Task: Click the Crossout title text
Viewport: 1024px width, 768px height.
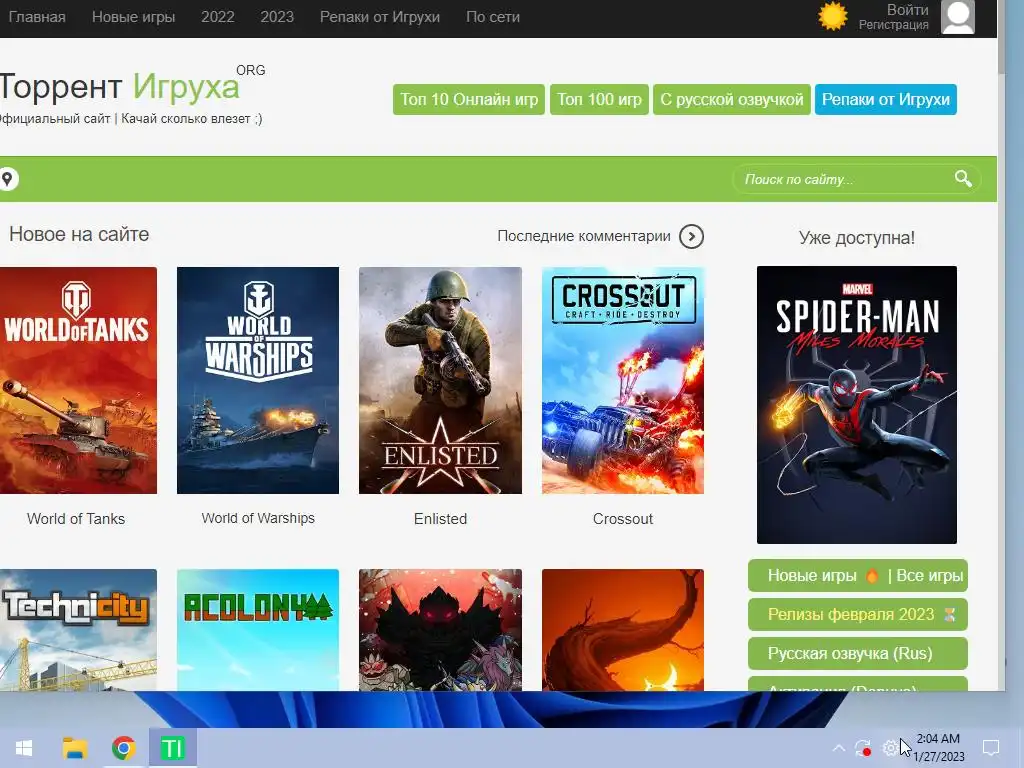Action: [623, 519]
